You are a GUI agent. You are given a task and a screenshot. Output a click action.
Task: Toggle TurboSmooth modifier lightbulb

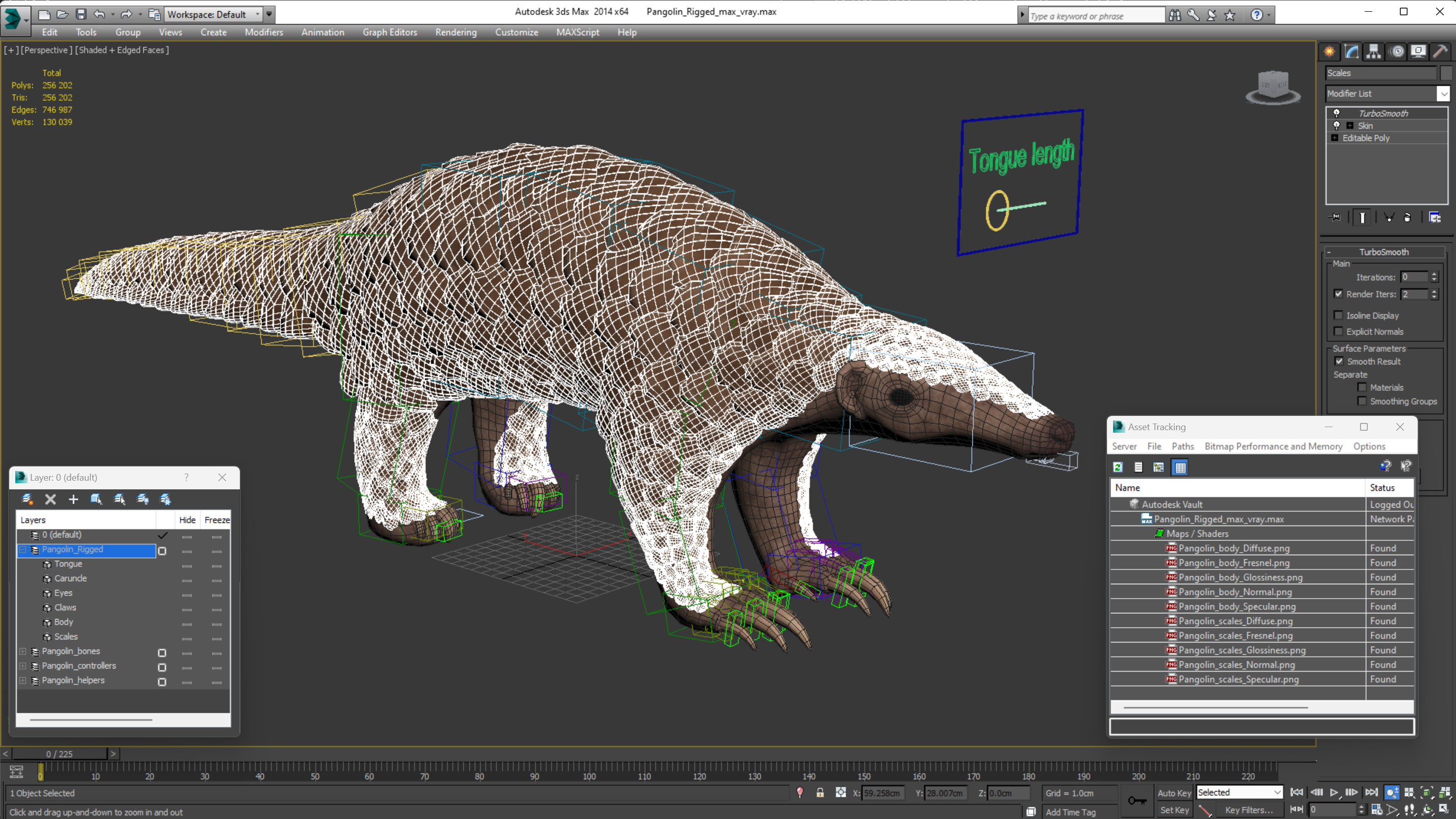(1337, 113)
